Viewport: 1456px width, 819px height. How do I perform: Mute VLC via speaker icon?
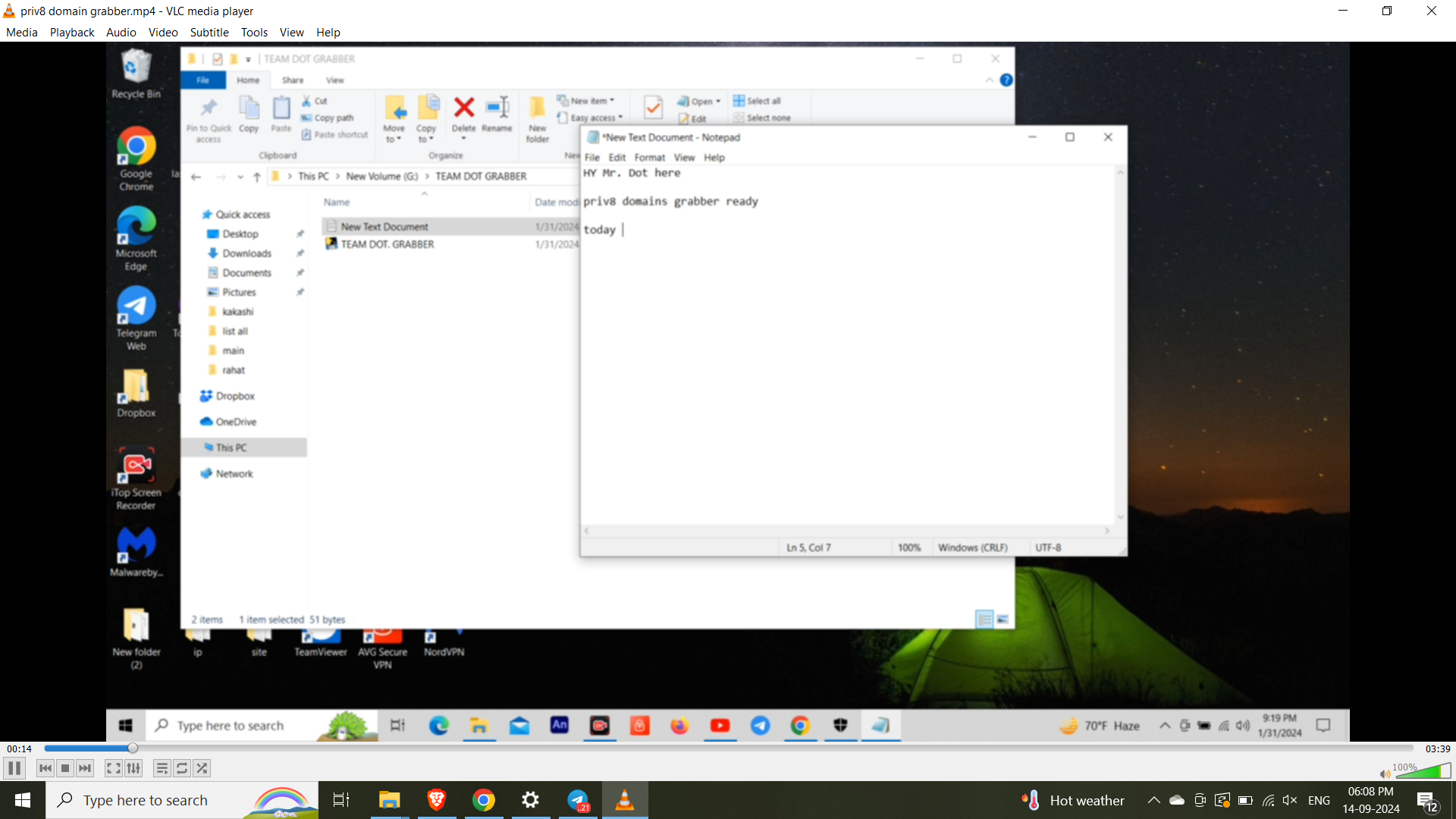(1385, 773)
